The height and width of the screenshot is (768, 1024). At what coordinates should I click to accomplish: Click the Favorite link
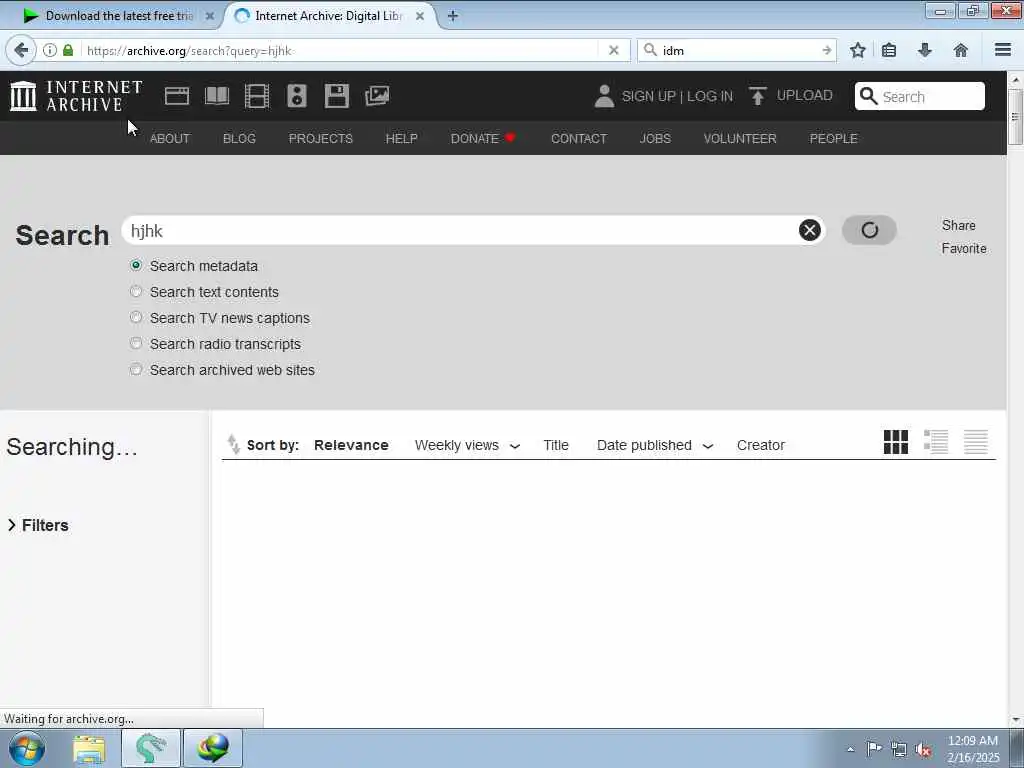point(963,248)
